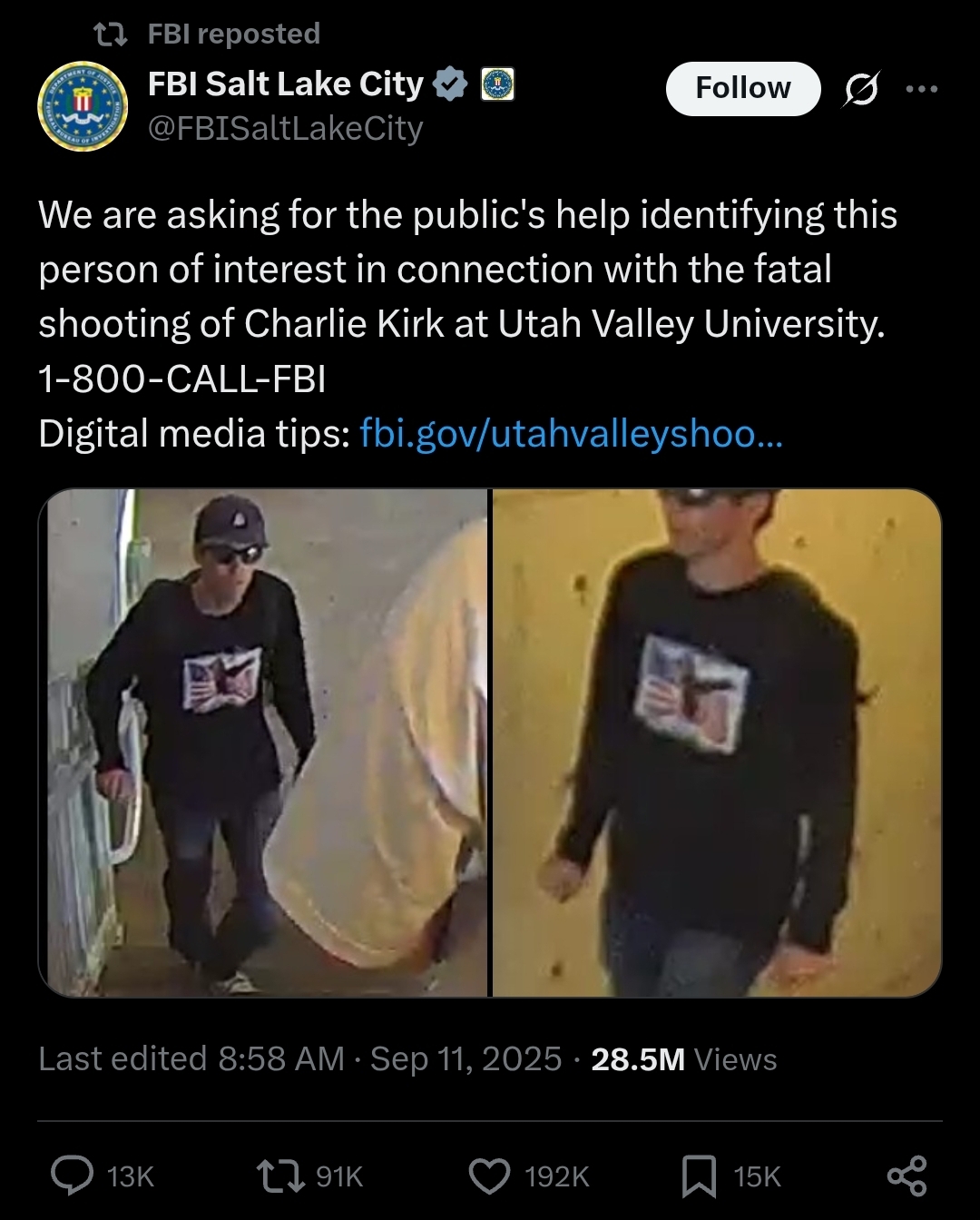Click the reply speech bubble icon

pyautogui.click(x=72, y=1176)
